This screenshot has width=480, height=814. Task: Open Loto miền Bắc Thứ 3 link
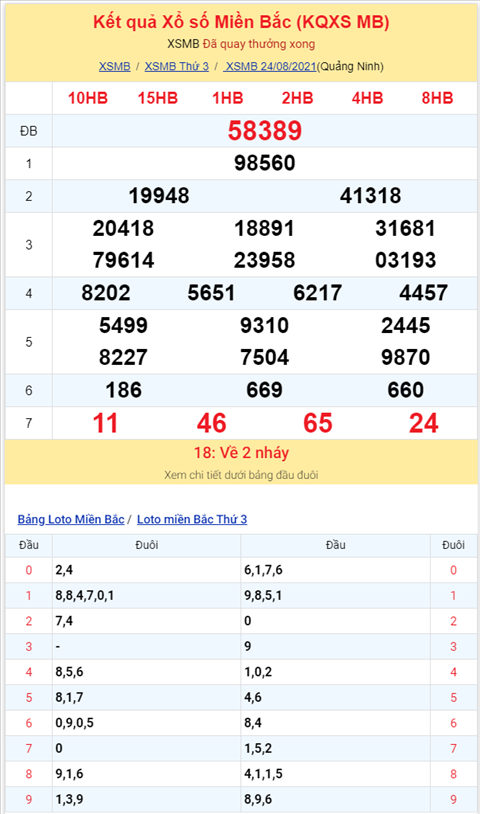(x=192, y=519)
